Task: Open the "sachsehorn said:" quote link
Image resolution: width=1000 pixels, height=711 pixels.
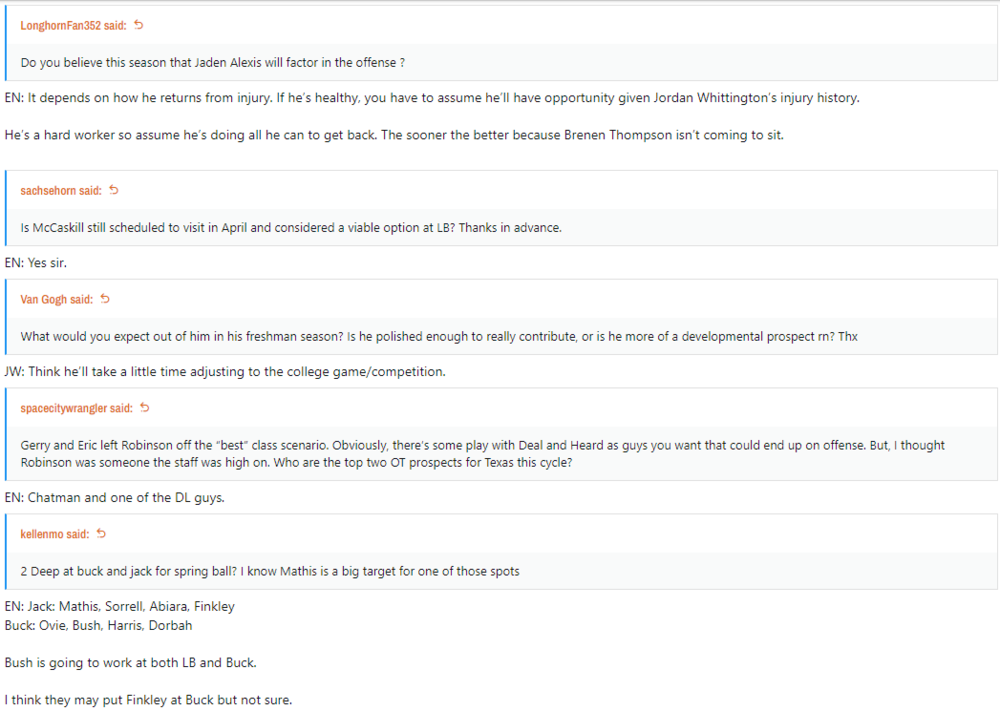Action: pos(61,190)
